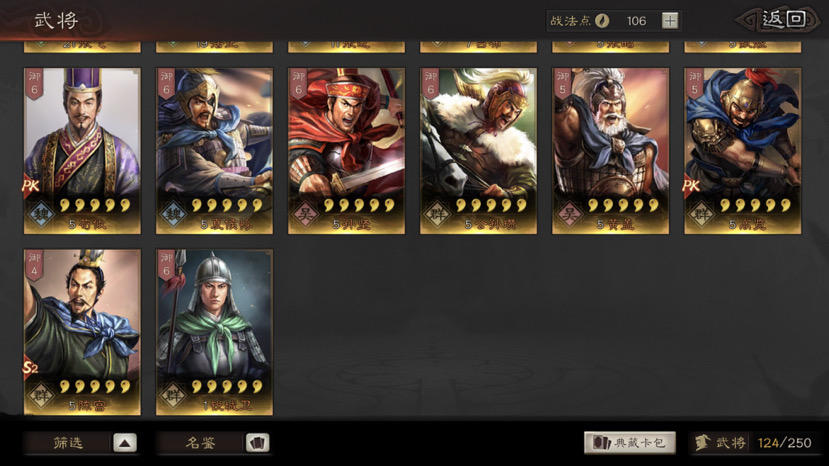
Task: Open the 典藏卡包 card pack button
Action: (630, 443)
